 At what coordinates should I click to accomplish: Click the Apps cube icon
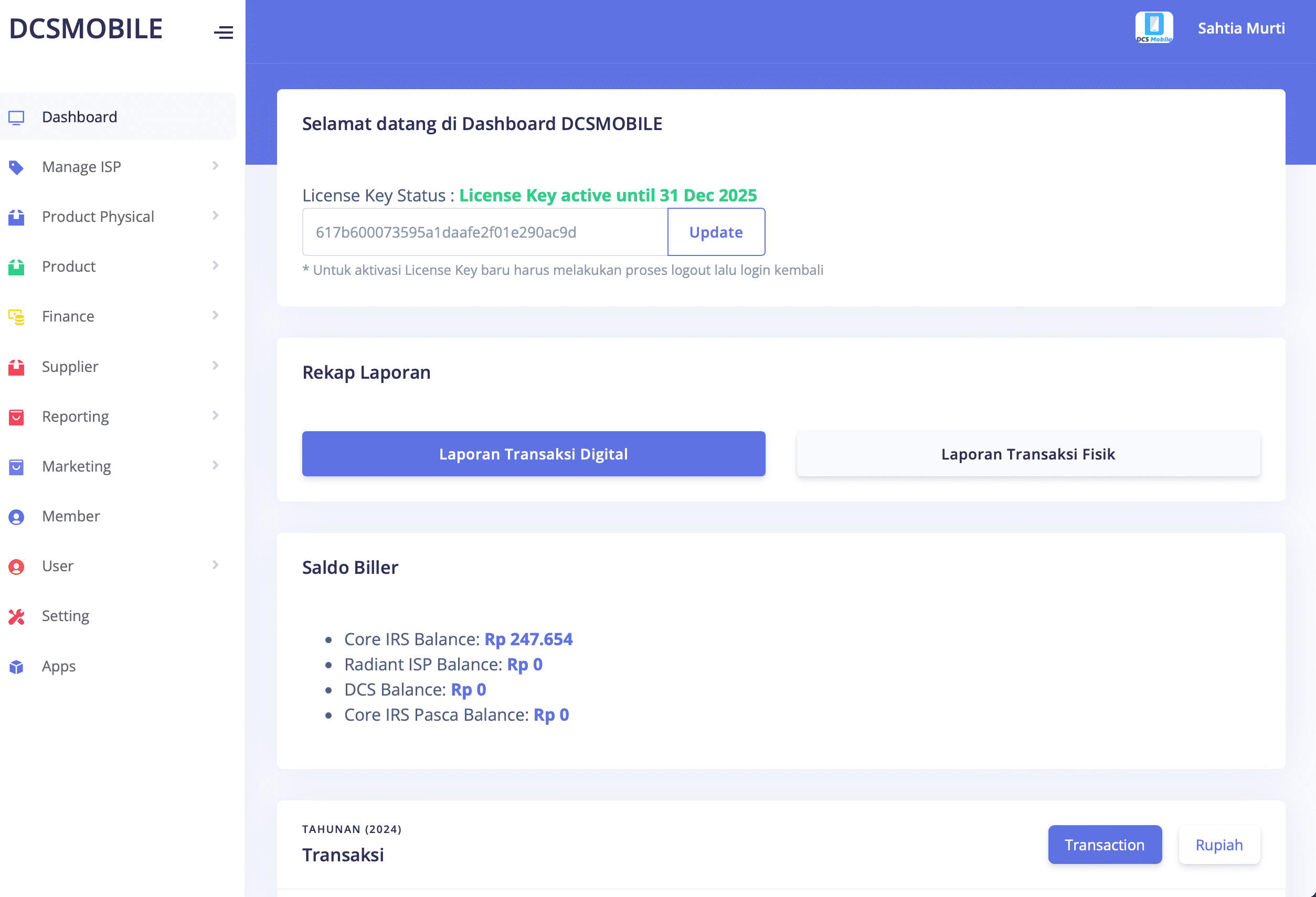pos(16,667)
